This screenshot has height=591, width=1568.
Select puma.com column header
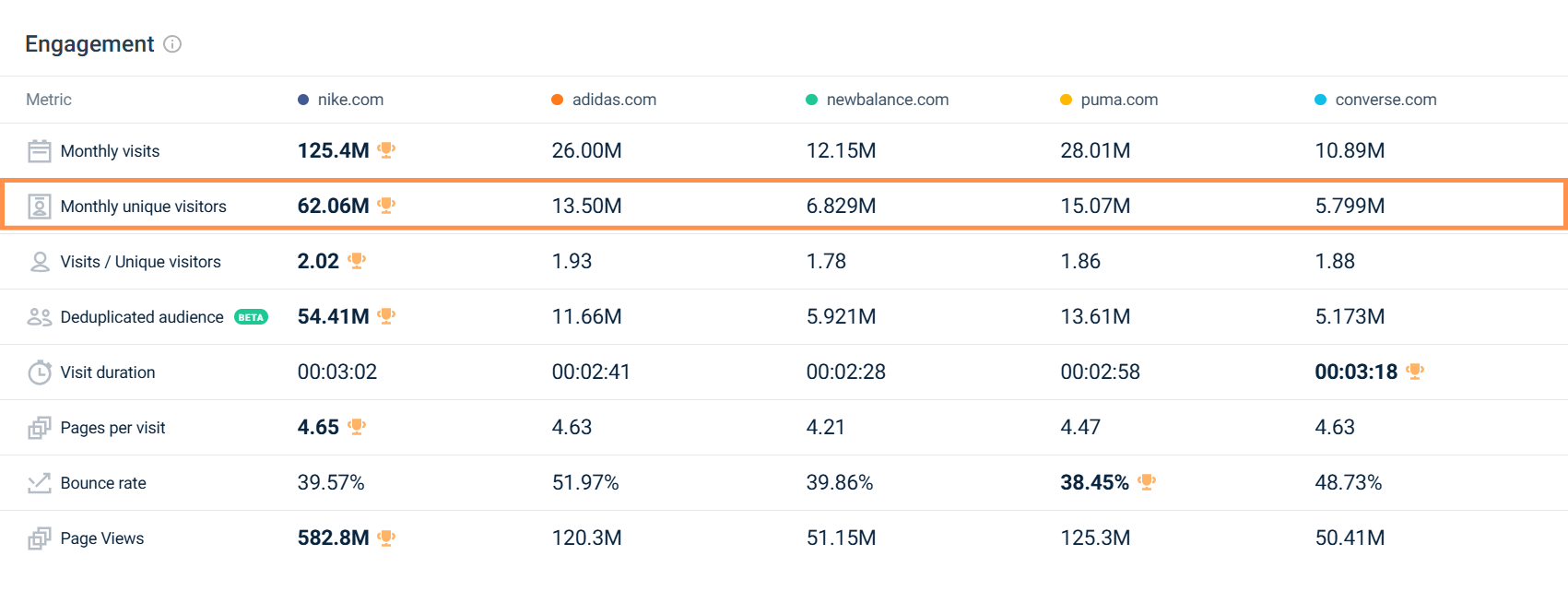click(1119, 100)
